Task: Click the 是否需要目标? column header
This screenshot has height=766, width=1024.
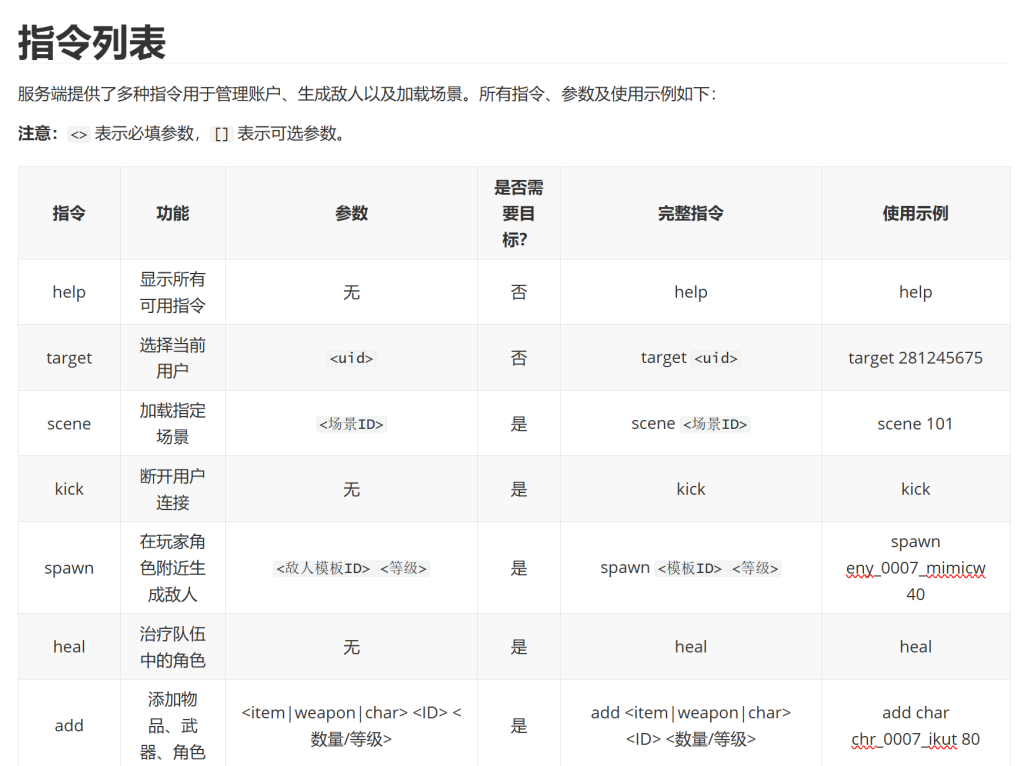Action: point(518,213)
